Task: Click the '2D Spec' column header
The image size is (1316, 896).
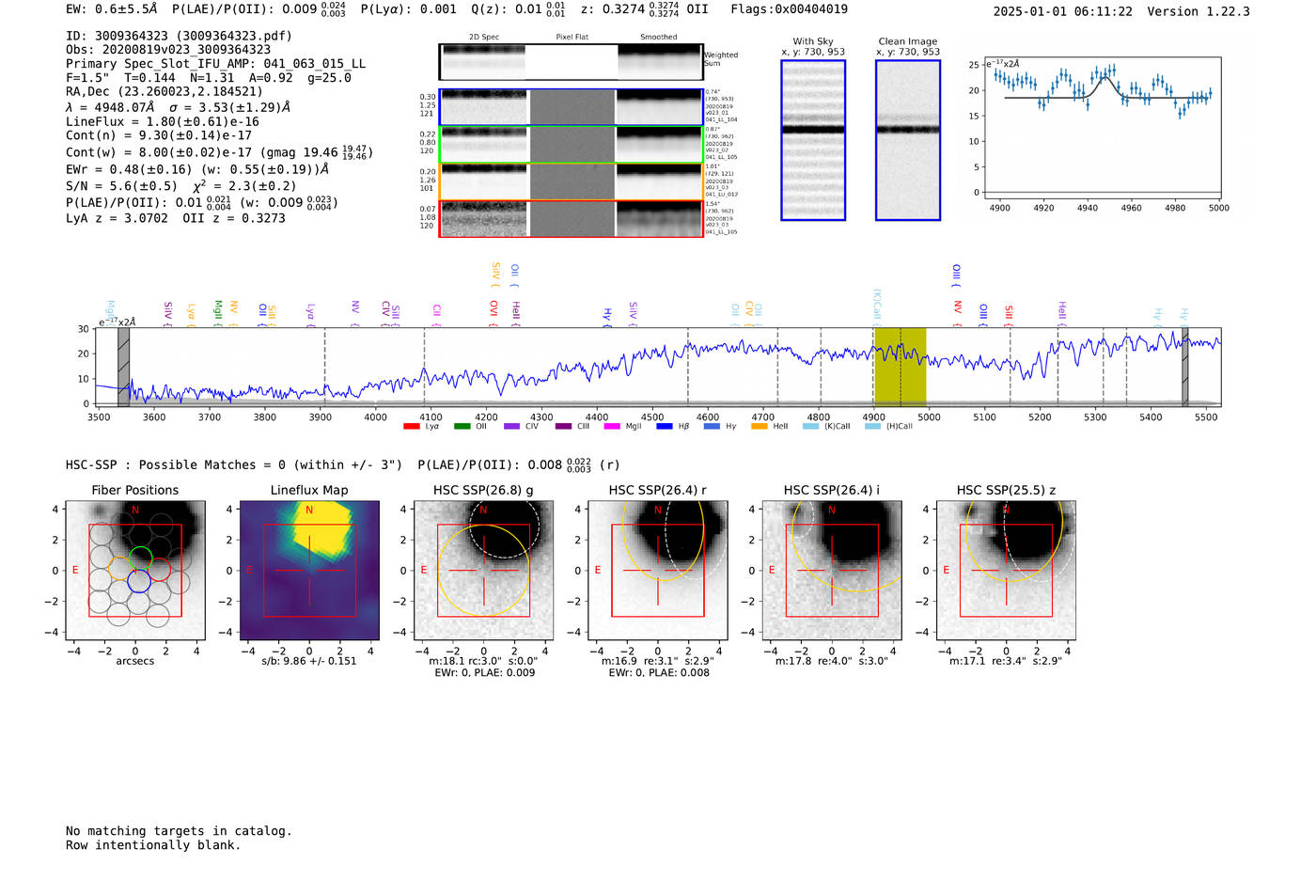Action: pos(484,38)
